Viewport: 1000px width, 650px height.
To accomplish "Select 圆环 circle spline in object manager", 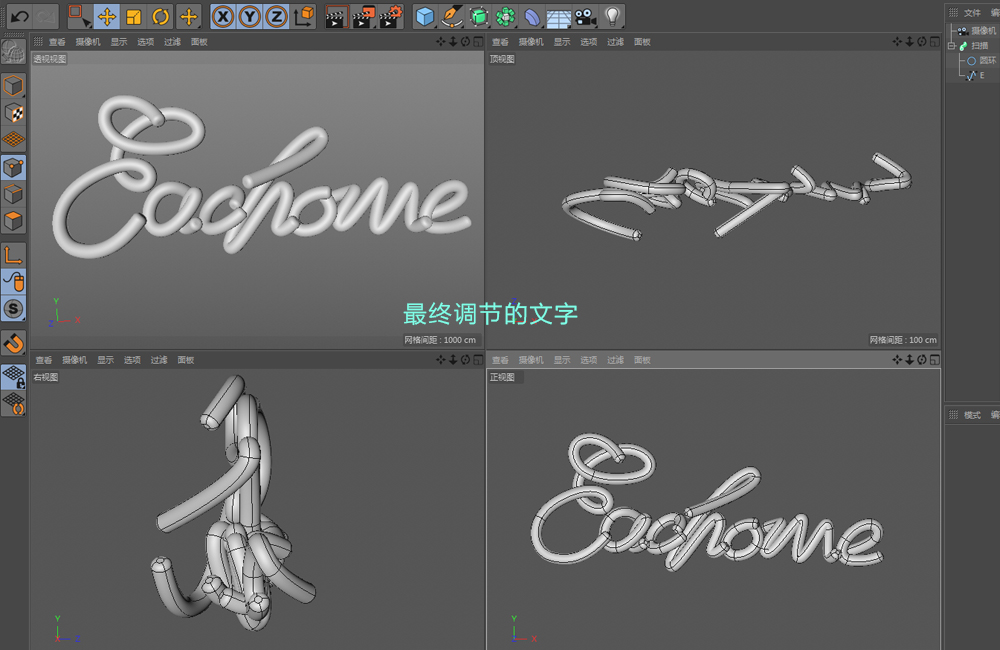I will click(x=987, y=61).
